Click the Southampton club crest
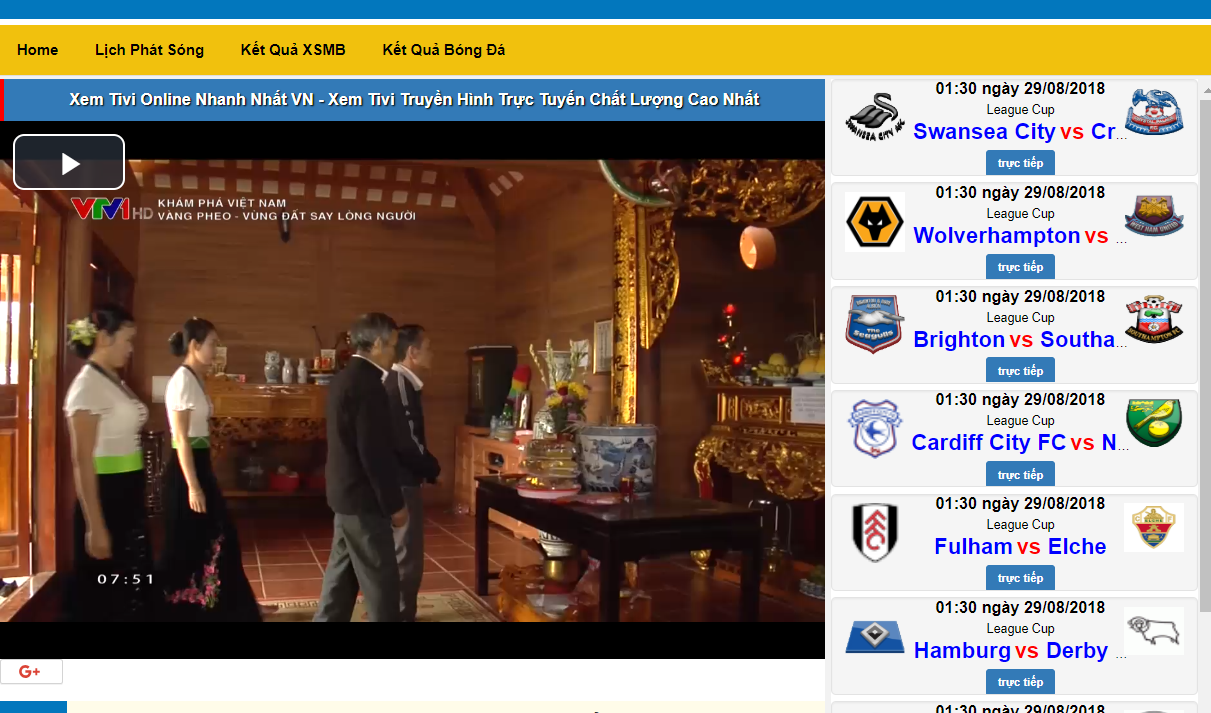 pos(1153,319)
